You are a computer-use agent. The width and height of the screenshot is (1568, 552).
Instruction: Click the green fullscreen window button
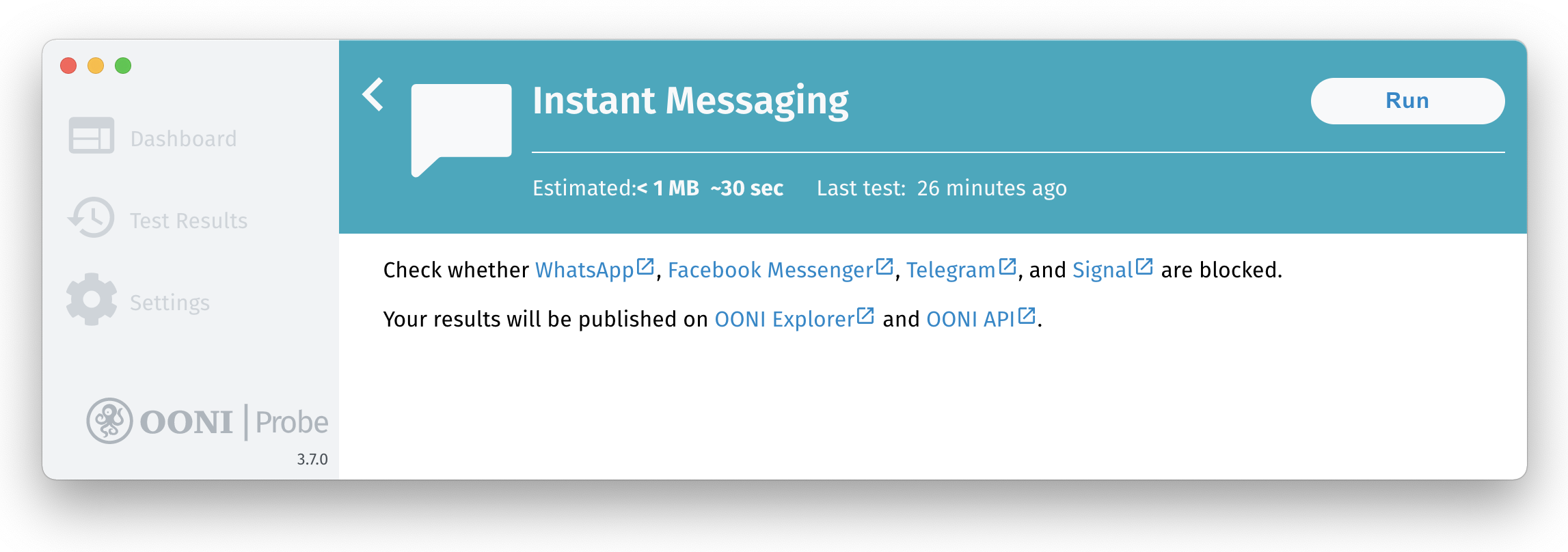click(123, 66)
